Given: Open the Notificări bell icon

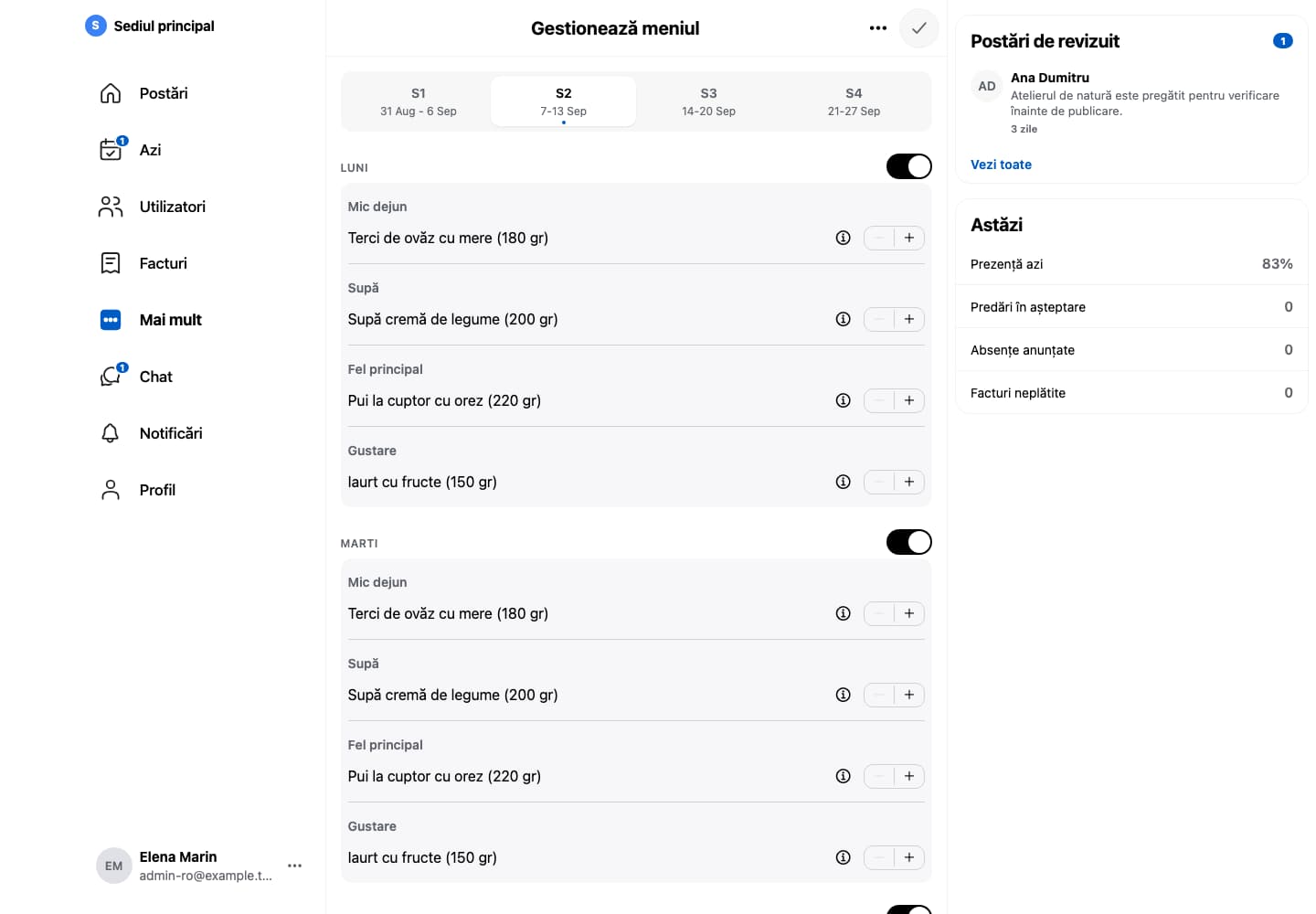Looking at the screenshot, I should pos(111,433).
